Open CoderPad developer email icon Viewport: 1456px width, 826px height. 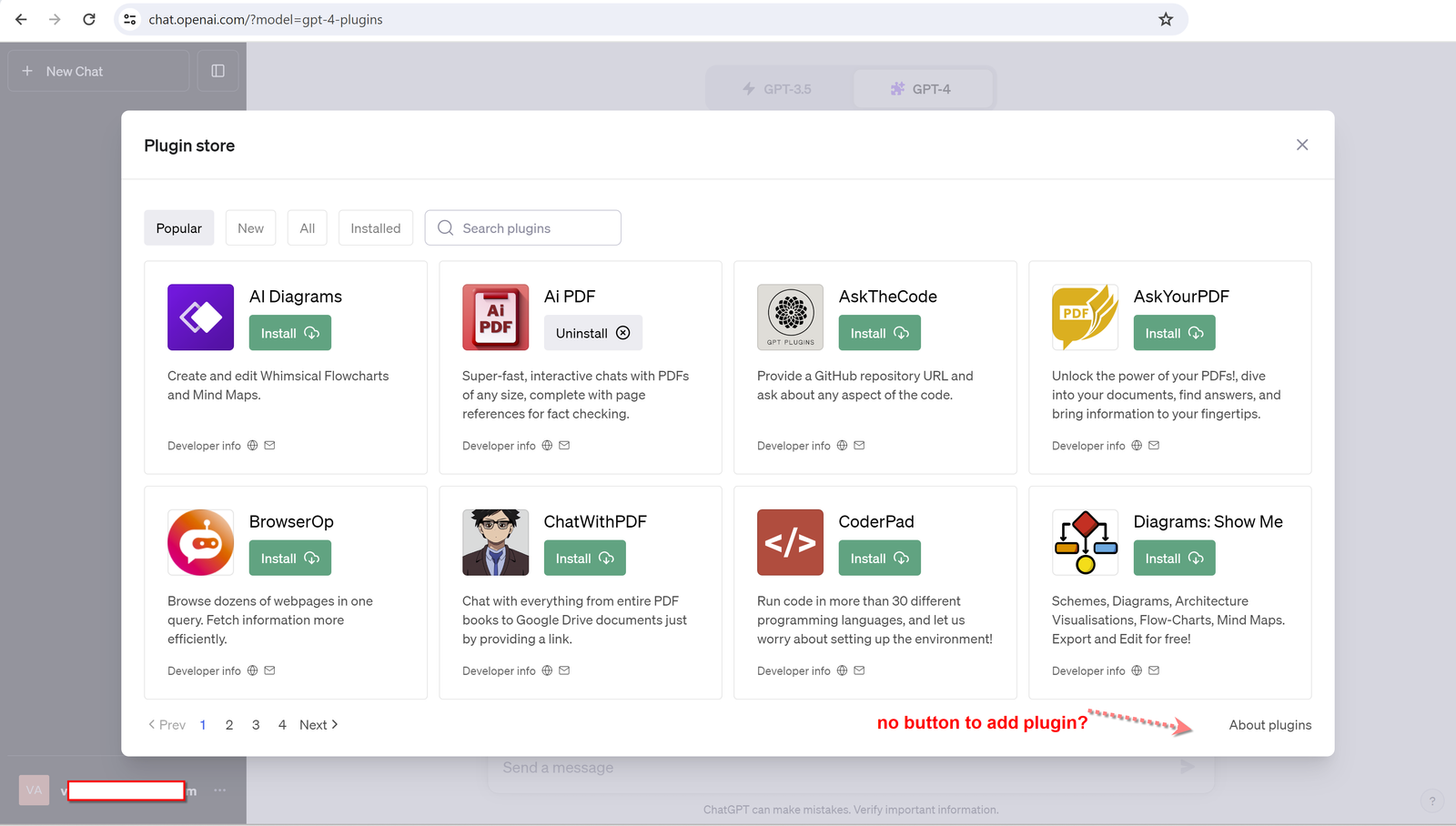point(859,670)
